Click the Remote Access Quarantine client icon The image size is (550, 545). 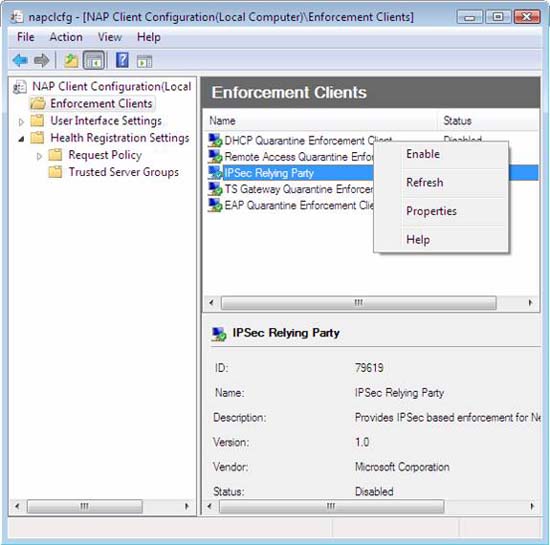point(215,156)
